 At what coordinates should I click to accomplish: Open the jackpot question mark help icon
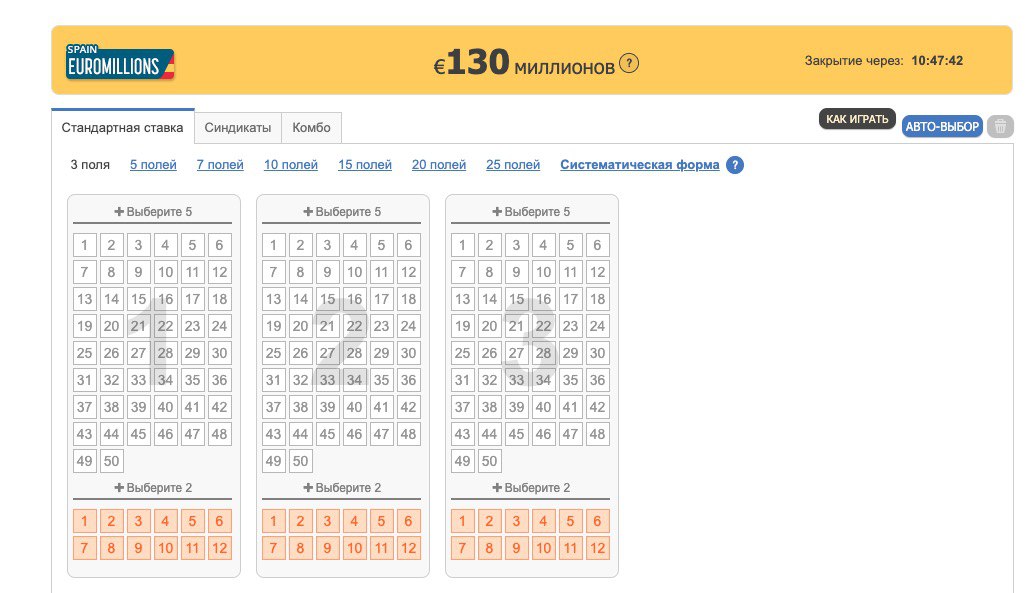(x=629, y=64)
